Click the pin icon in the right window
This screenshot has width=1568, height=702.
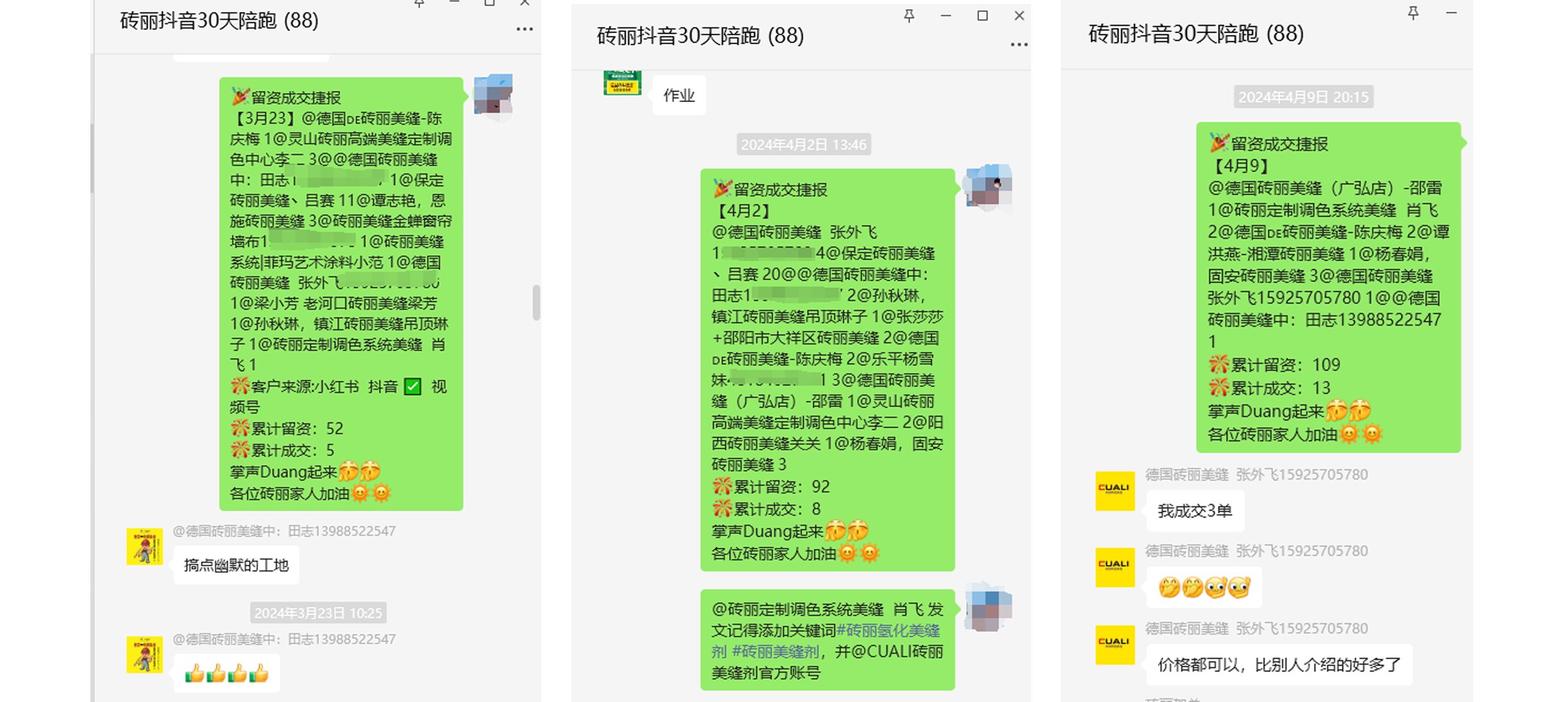pyautogui.click(x=1413, y=13)
